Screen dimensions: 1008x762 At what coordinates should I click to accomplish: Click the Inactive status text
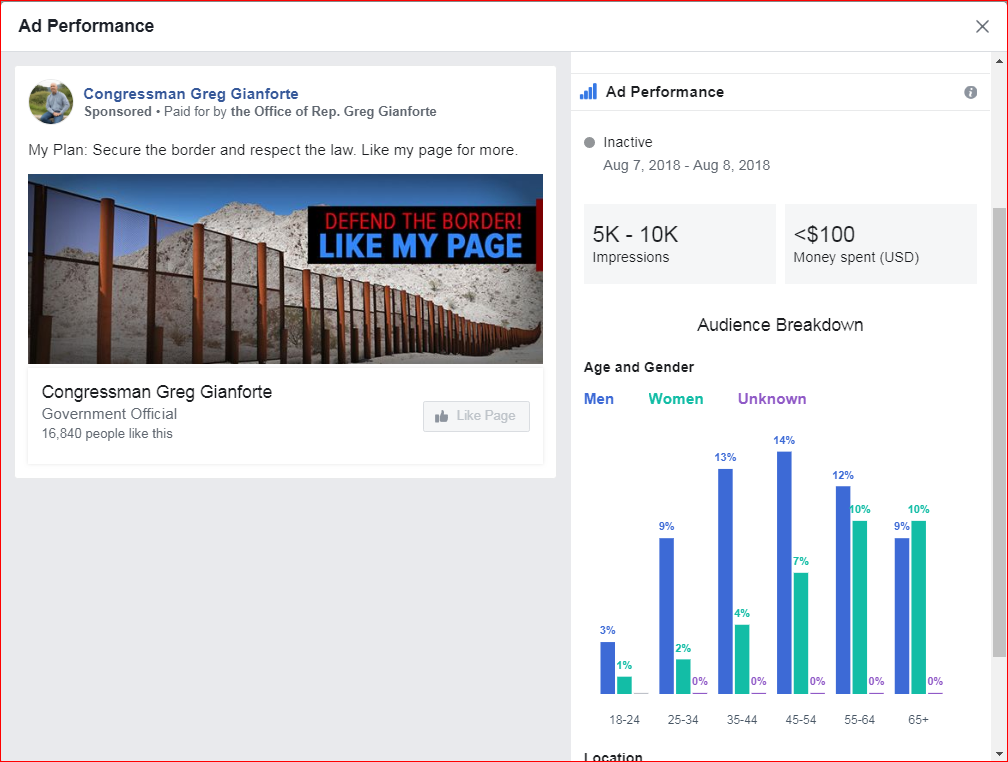point(627,142)
